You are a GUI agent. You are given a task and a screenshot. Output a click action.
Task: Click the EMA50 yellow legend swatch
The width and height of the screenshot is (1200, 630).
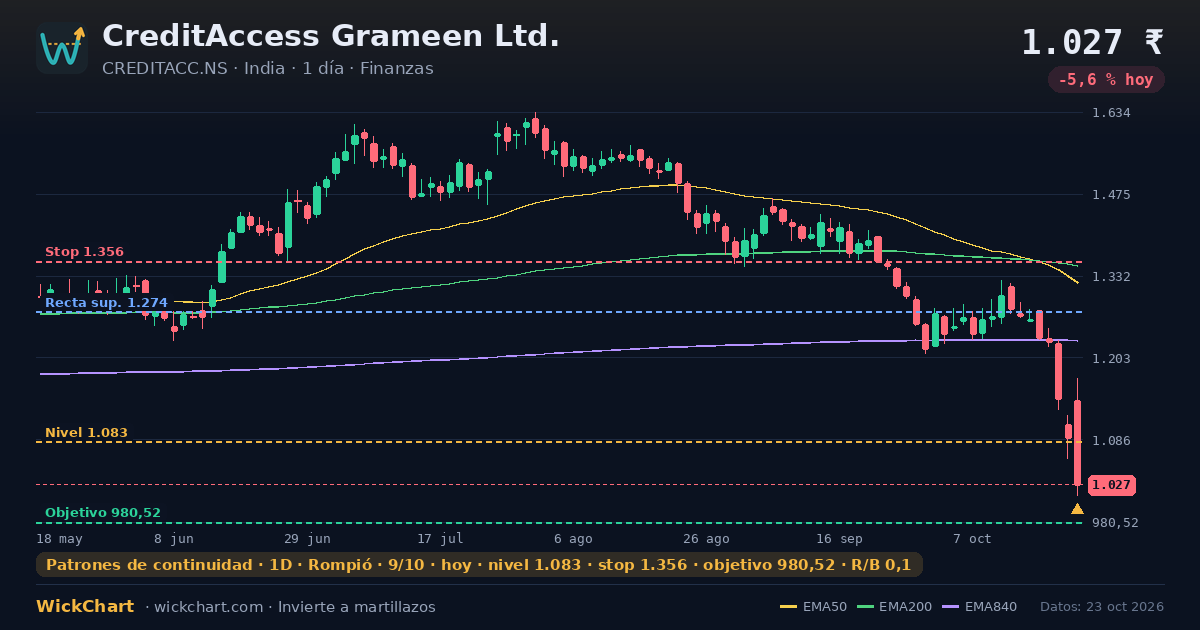point(788,607)
